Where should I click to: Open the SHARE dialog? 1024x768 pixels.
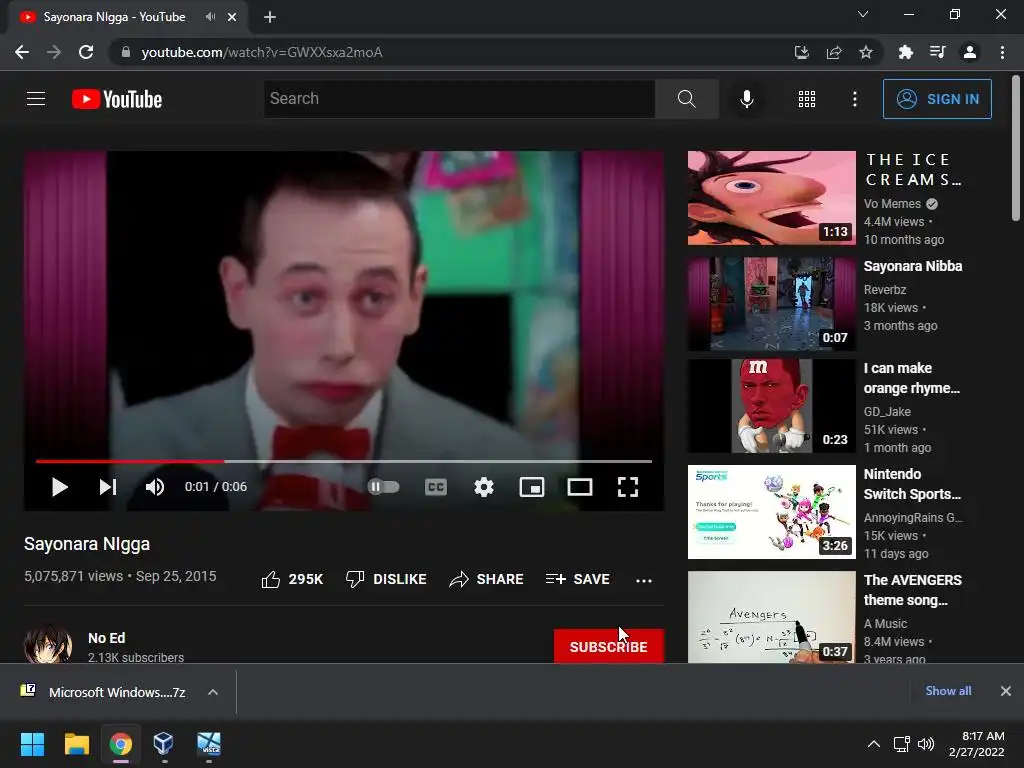point(487,579)
